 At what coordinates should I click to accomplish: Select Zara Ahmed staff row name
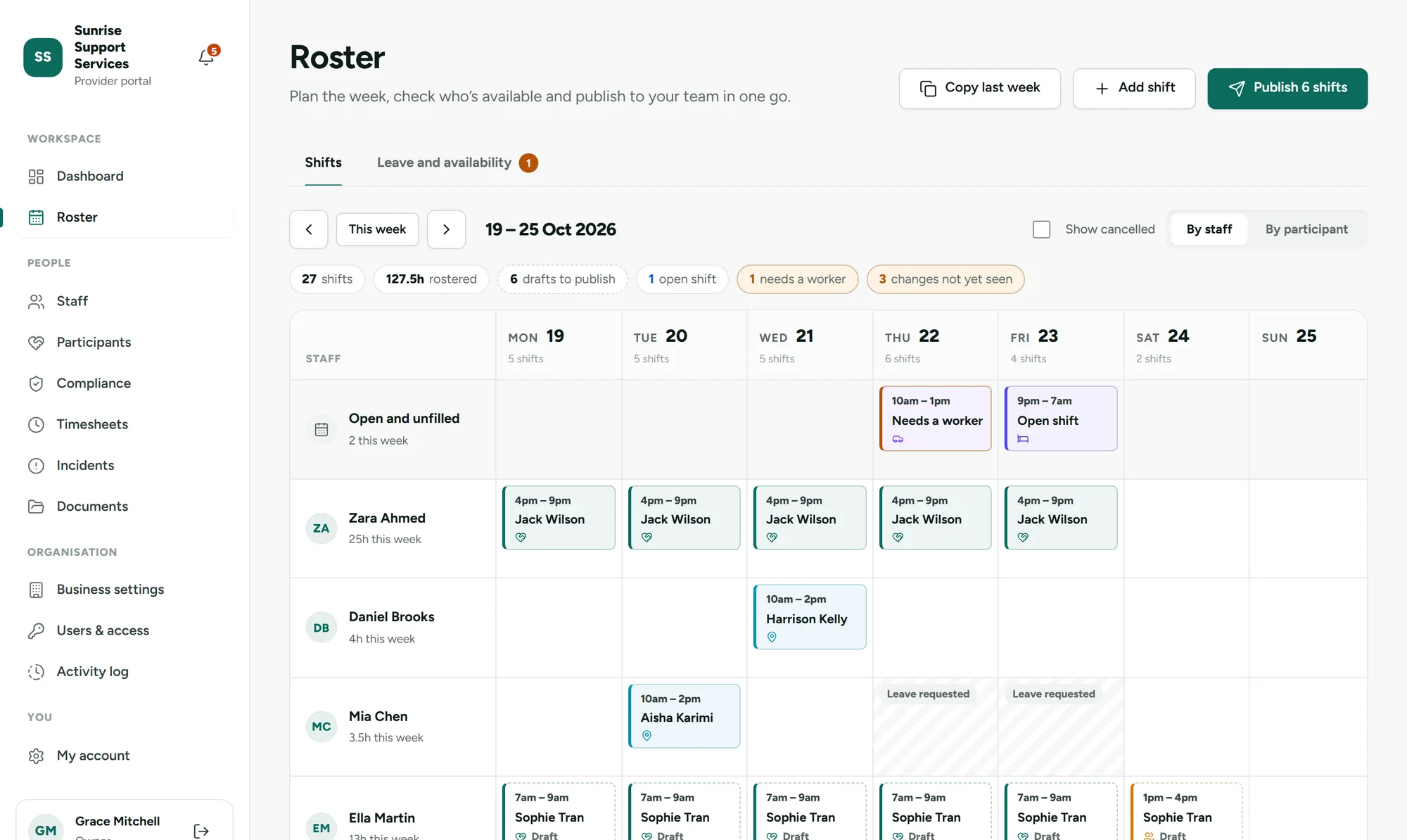tap(387, 518)
